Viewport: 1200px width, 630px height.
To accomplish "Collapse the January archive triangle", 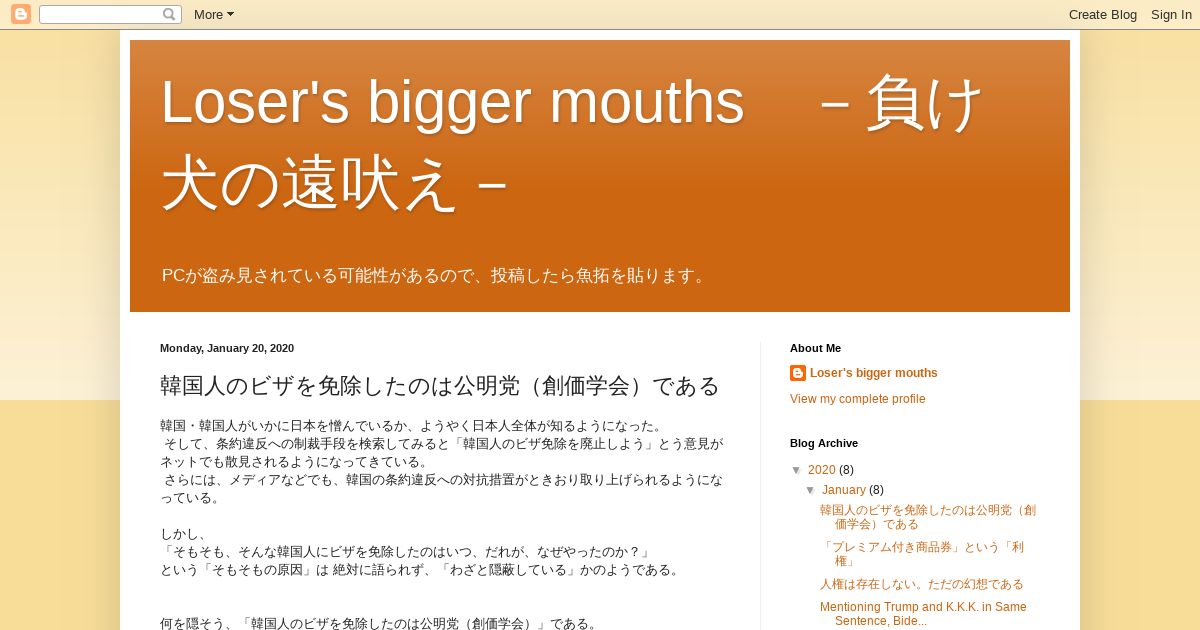I will (811, 490).
